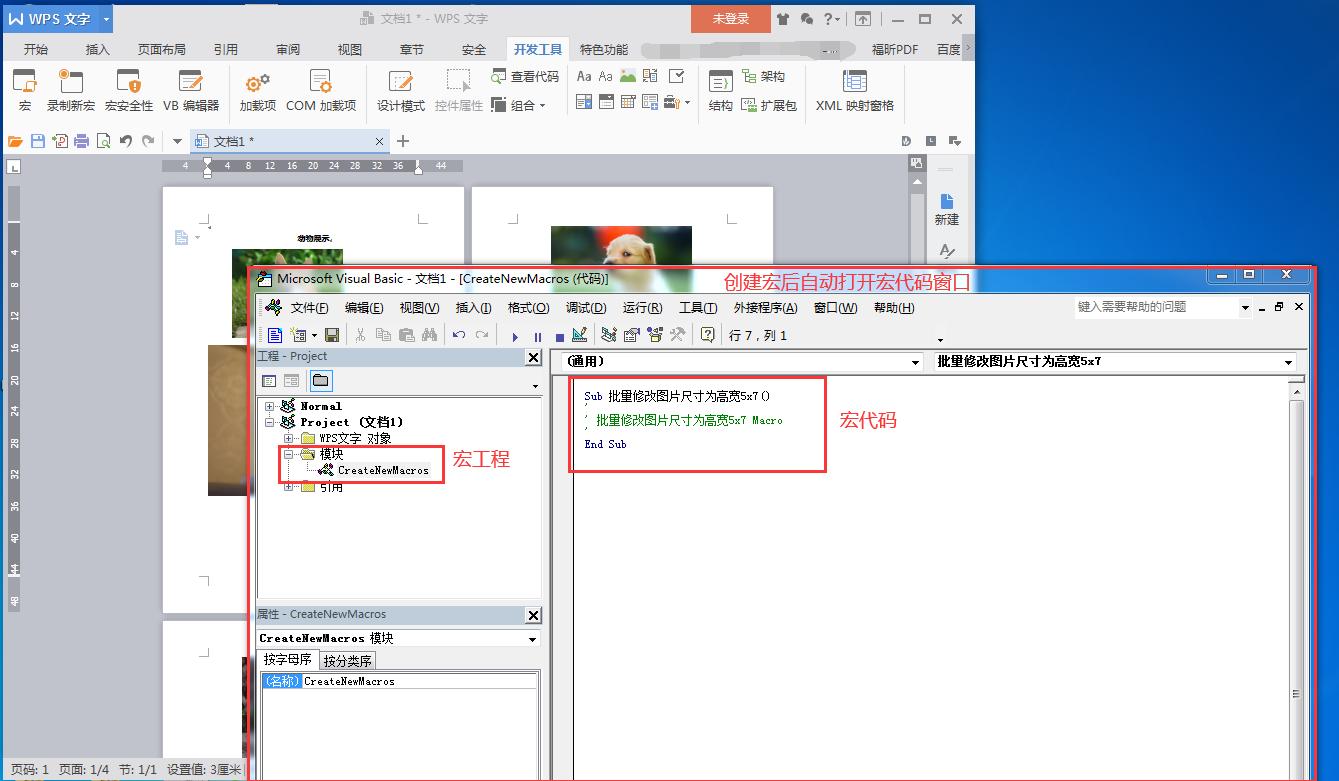Screen dimensions: 1339x781
Task: Open the 特色功能 ribbon tab
Action: point(604,49)
